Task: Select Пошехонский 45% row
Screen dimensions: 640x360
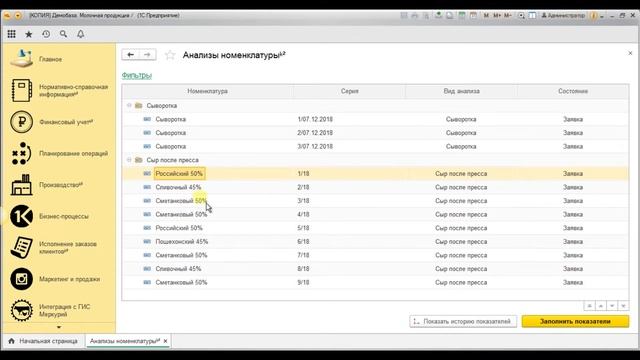Action: click(x=375, y=241)
